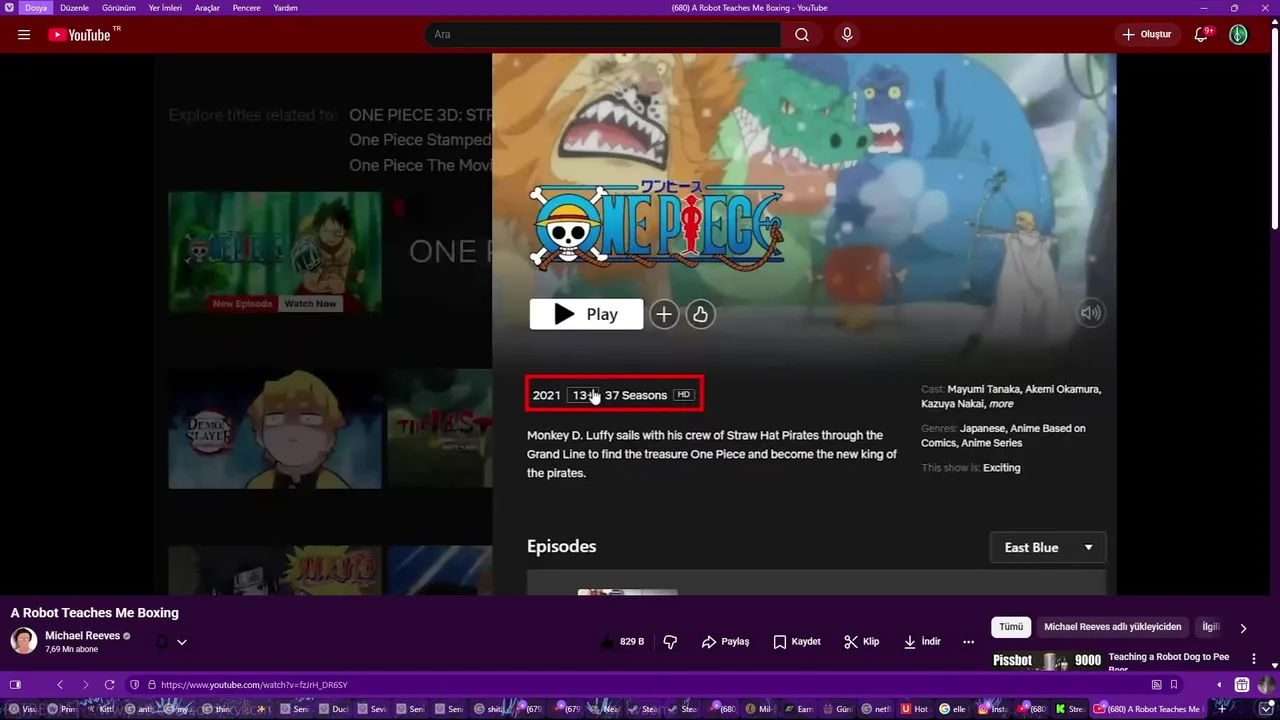Open East Blue season dropdown

(x=1048, y=547)
